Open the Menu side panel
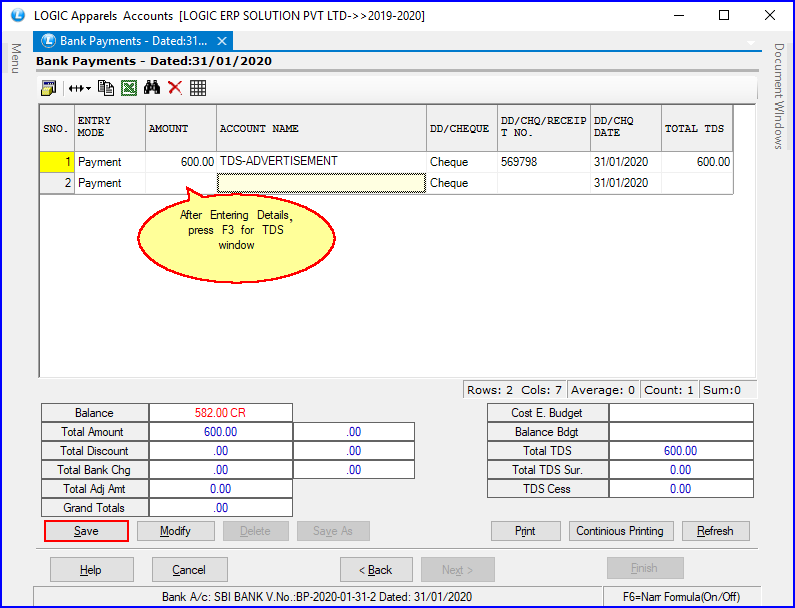The height and width of the screenshot is (608, 795). tap(16, 58)
